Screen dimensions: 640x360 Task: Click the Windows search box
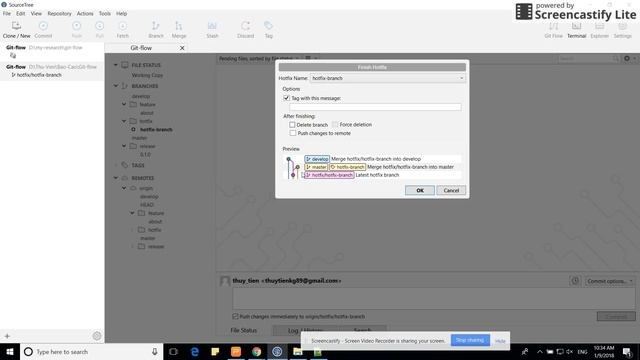click(x=91, y=352)
